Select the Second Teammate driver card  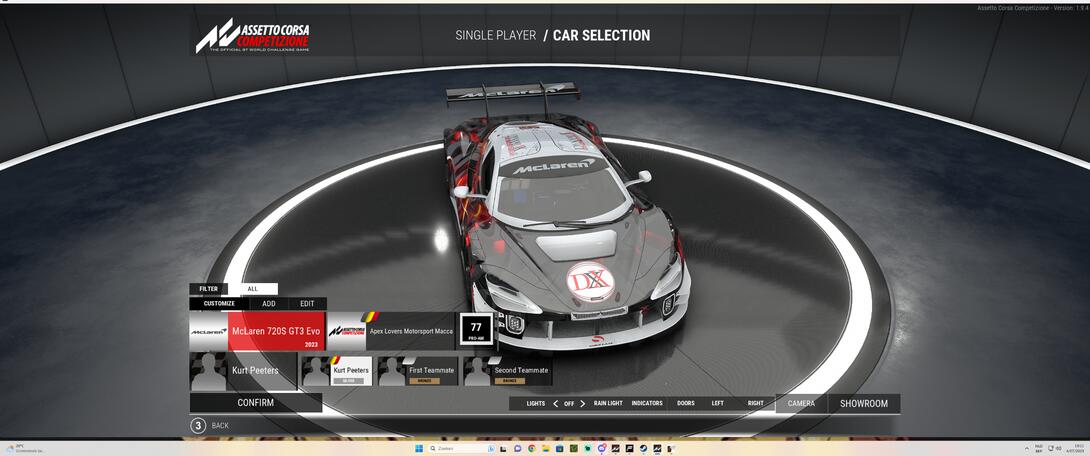507,371
